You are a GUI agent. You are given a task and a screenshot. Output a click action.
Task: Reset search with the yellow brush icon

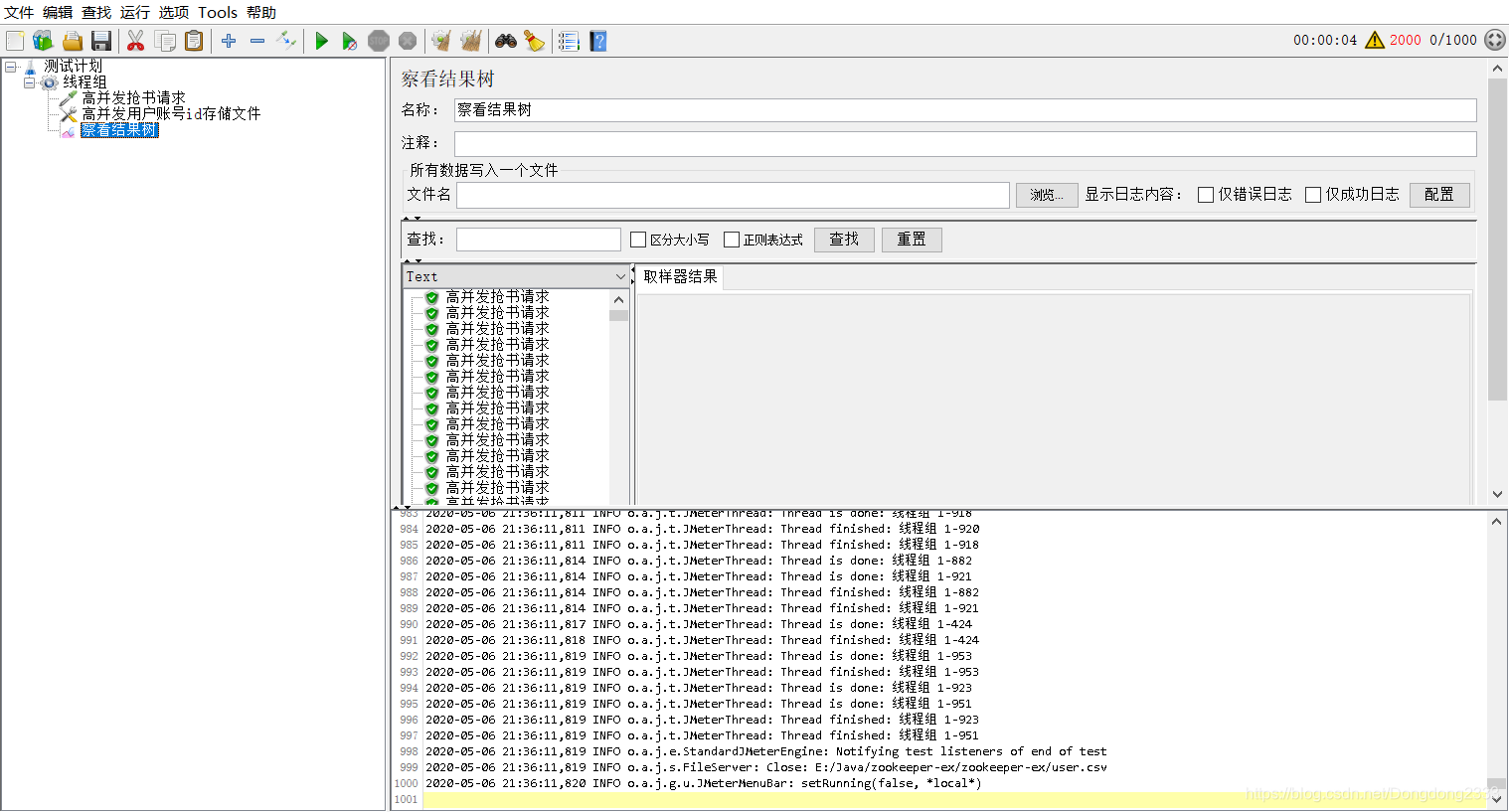[535, 41]
